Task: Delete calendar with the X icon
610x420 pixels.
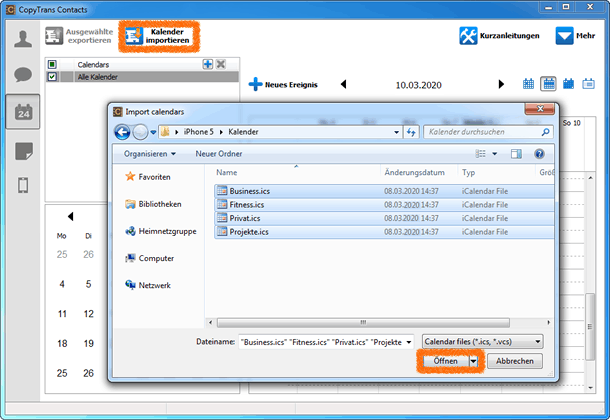Action: 221,64
